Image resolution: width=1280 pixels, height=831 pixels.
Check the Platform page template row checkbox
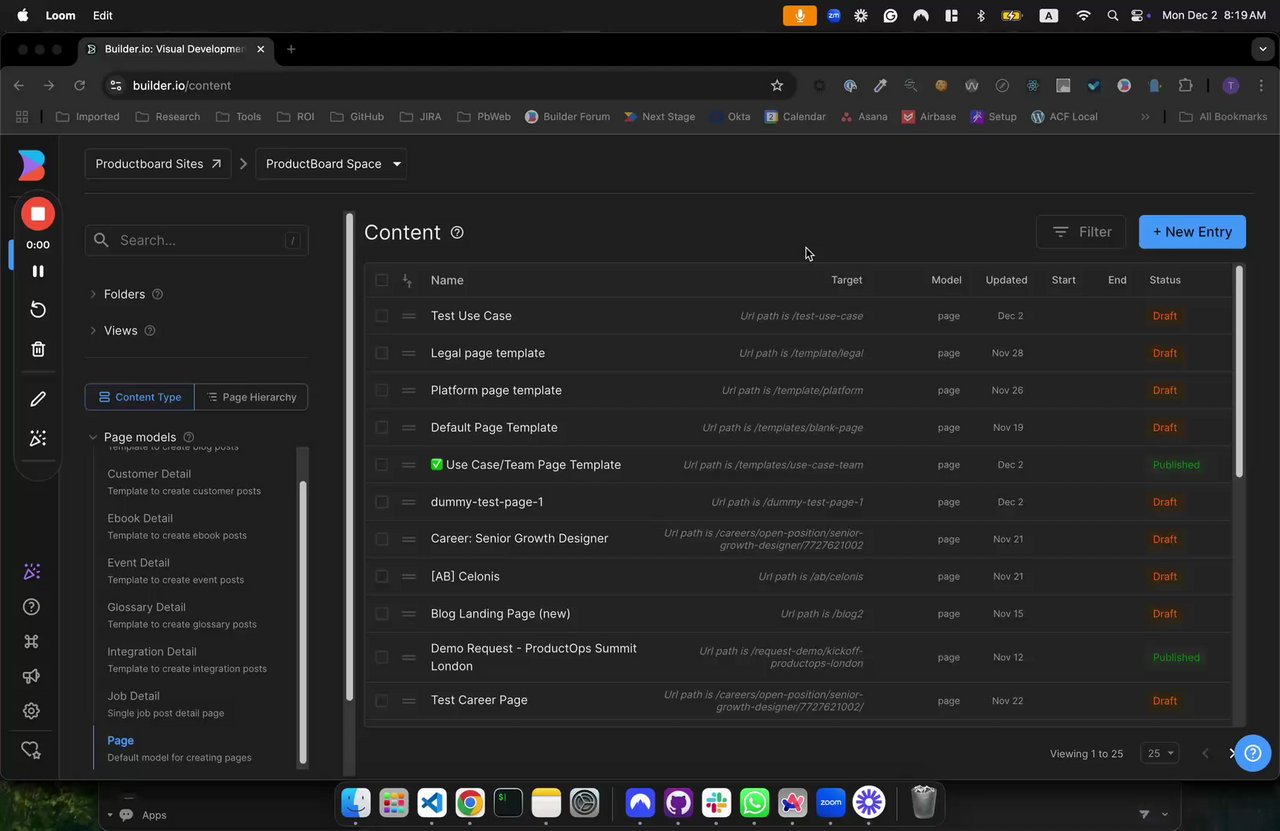coord(381,390)
